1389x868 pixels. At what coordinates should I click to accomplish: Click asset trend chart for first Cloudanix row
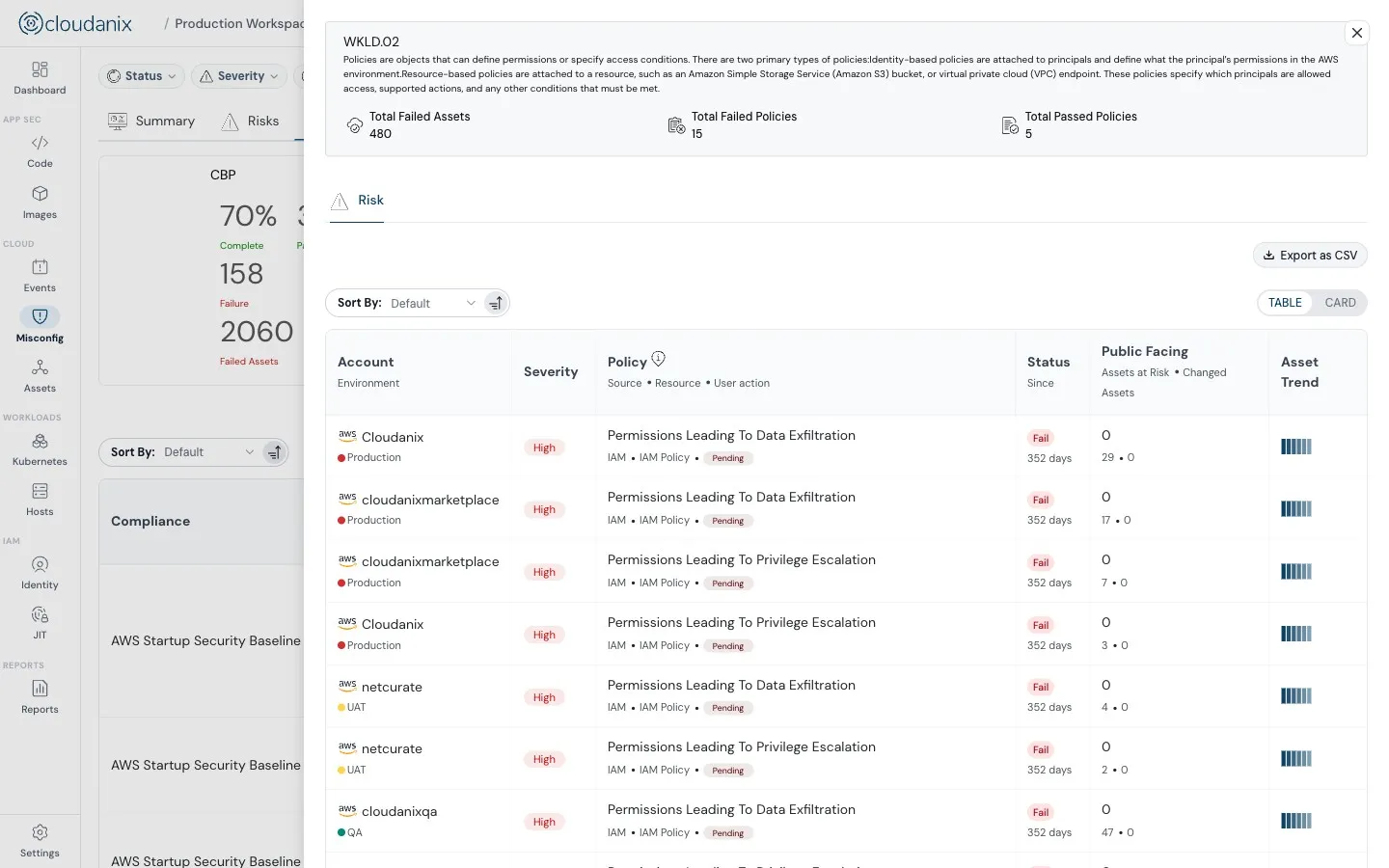(1296, 447)
